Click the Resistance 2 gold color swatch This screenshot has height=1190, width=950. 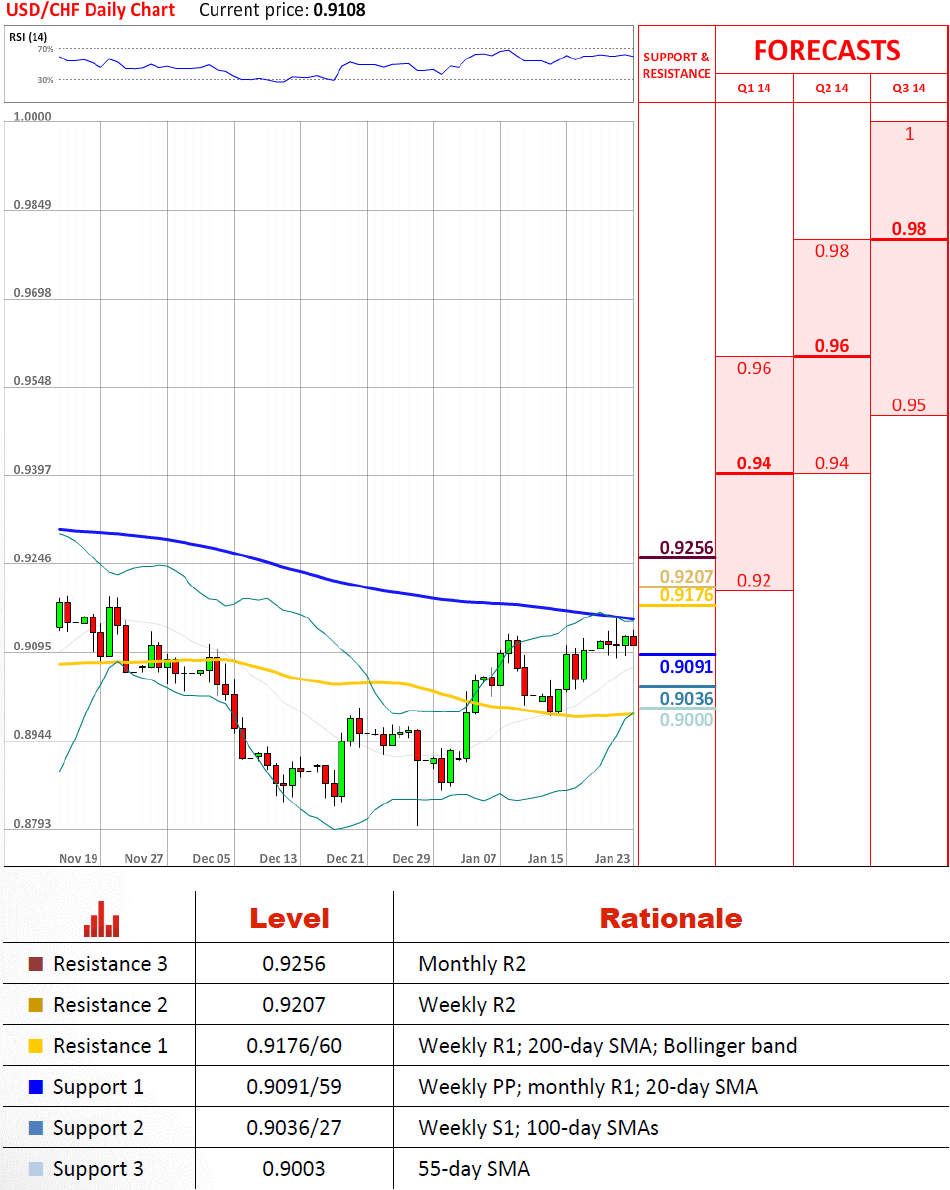click(x=36, y=1005)
